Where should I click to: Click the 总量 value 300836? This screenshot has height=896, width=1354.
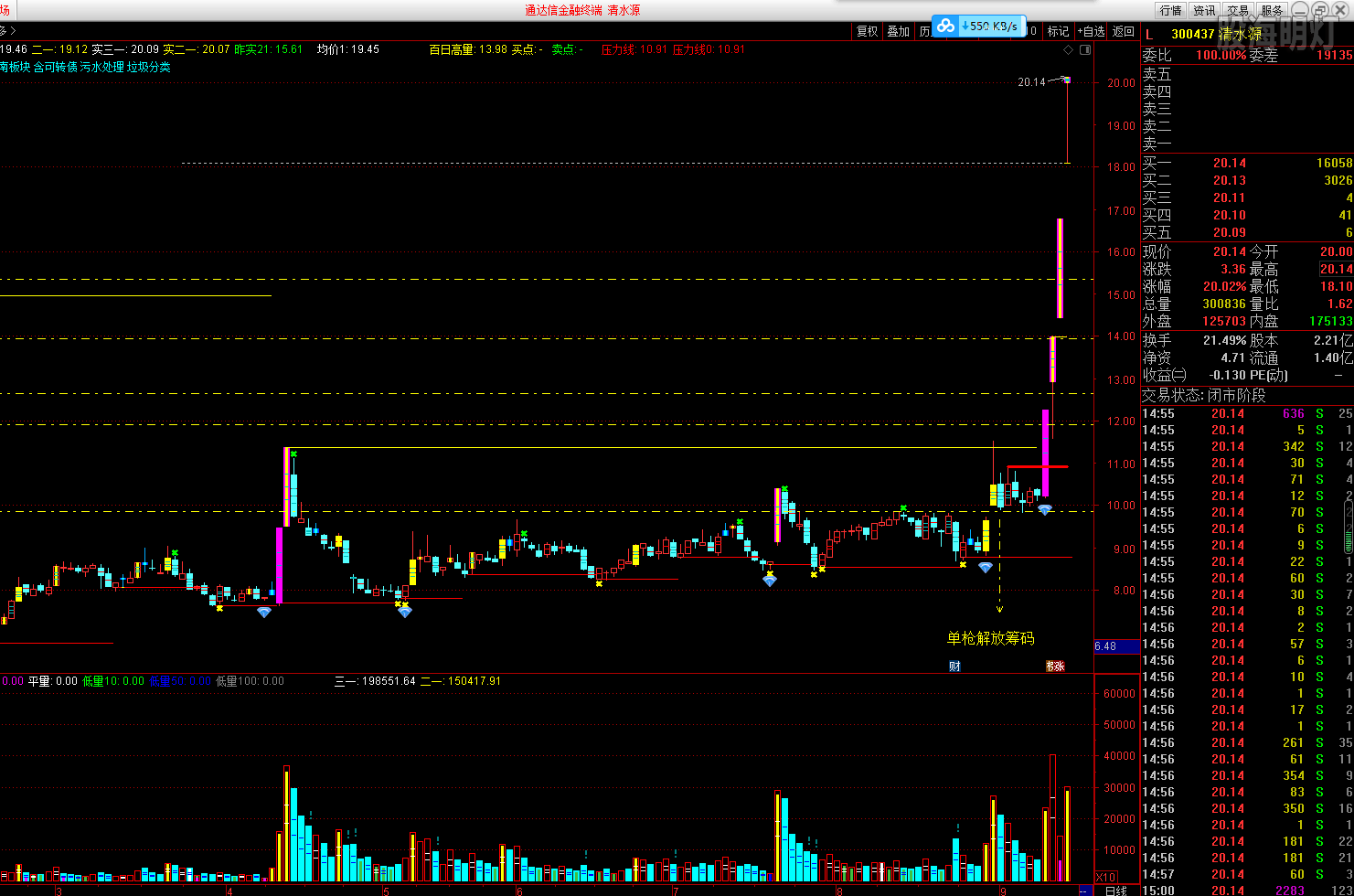point(1224,304)
